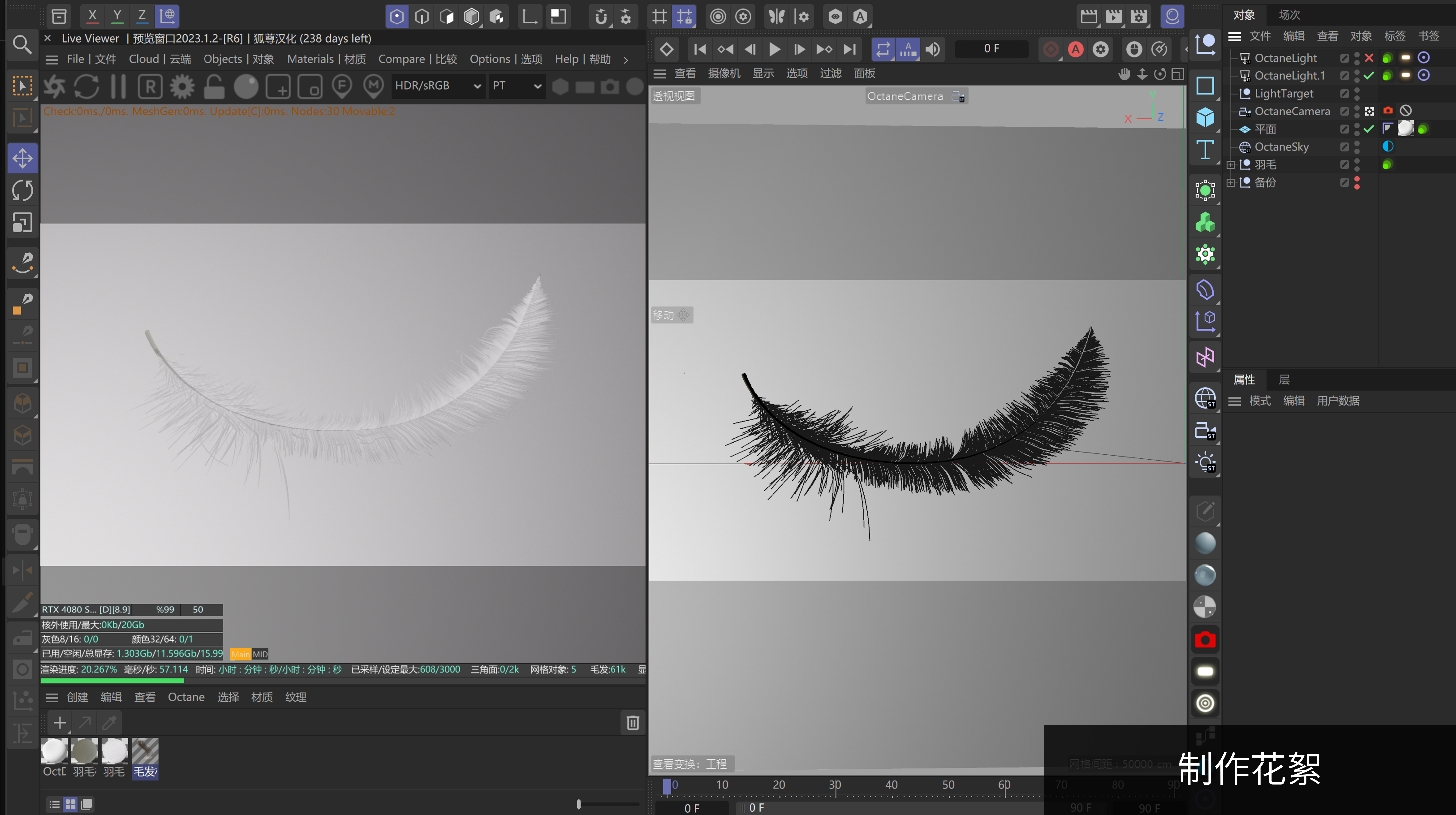Select the Scale tool in left toolbar
The image size is (1456, 815).
[23, 222]
